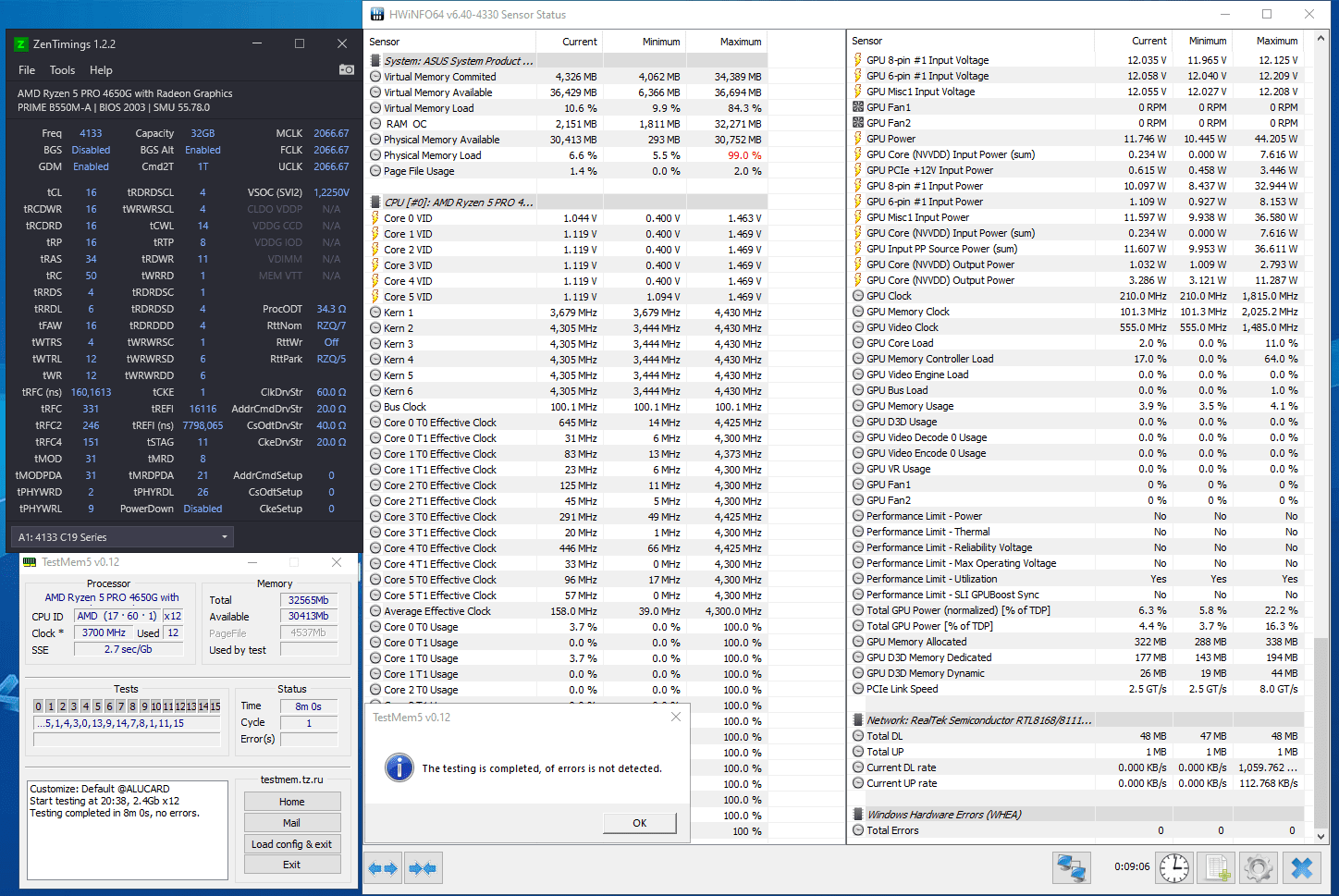
Task: Click the Home button in TestMem5
Action: click(x=292, y=802)
